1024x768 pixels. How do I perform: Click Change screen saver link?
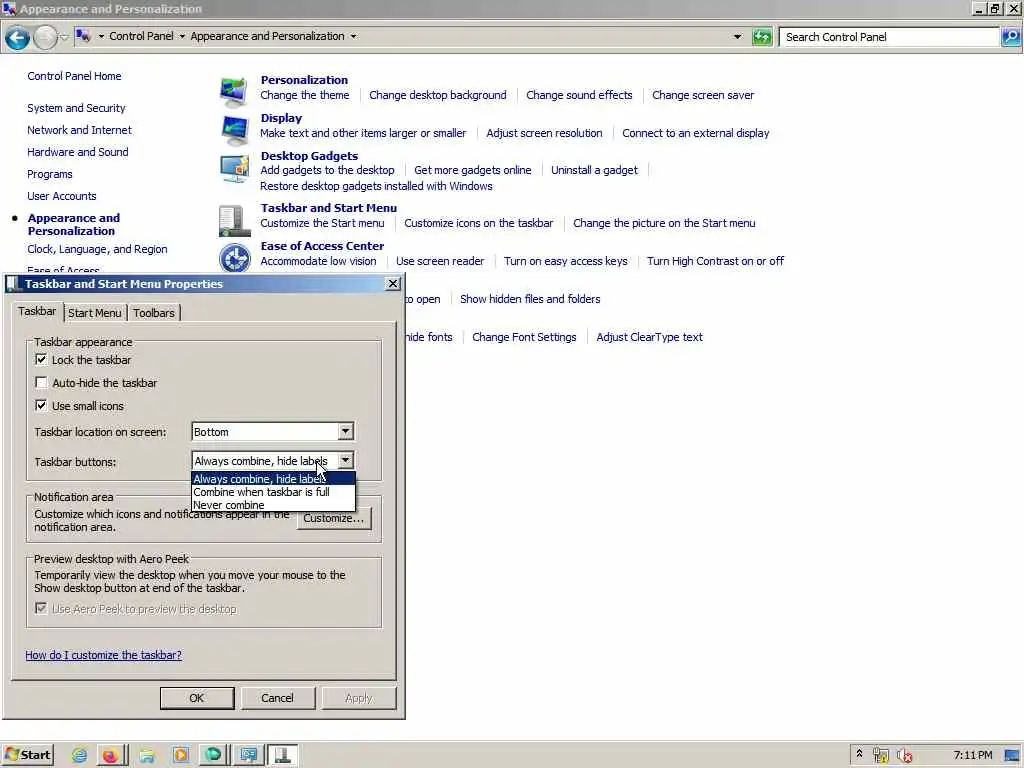point(703,95)
